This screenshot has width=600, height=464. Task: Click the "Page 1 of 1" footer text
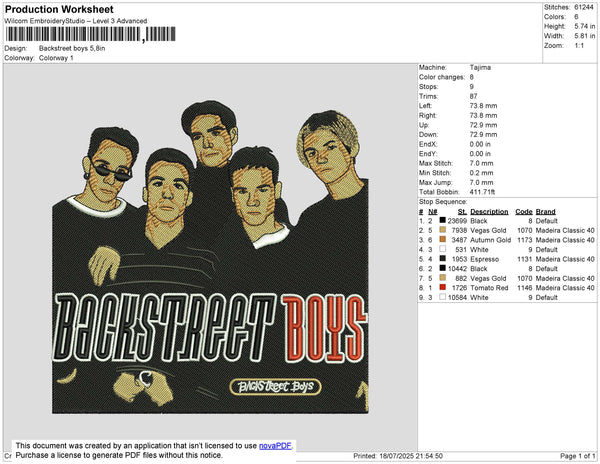tap(577, 456)
